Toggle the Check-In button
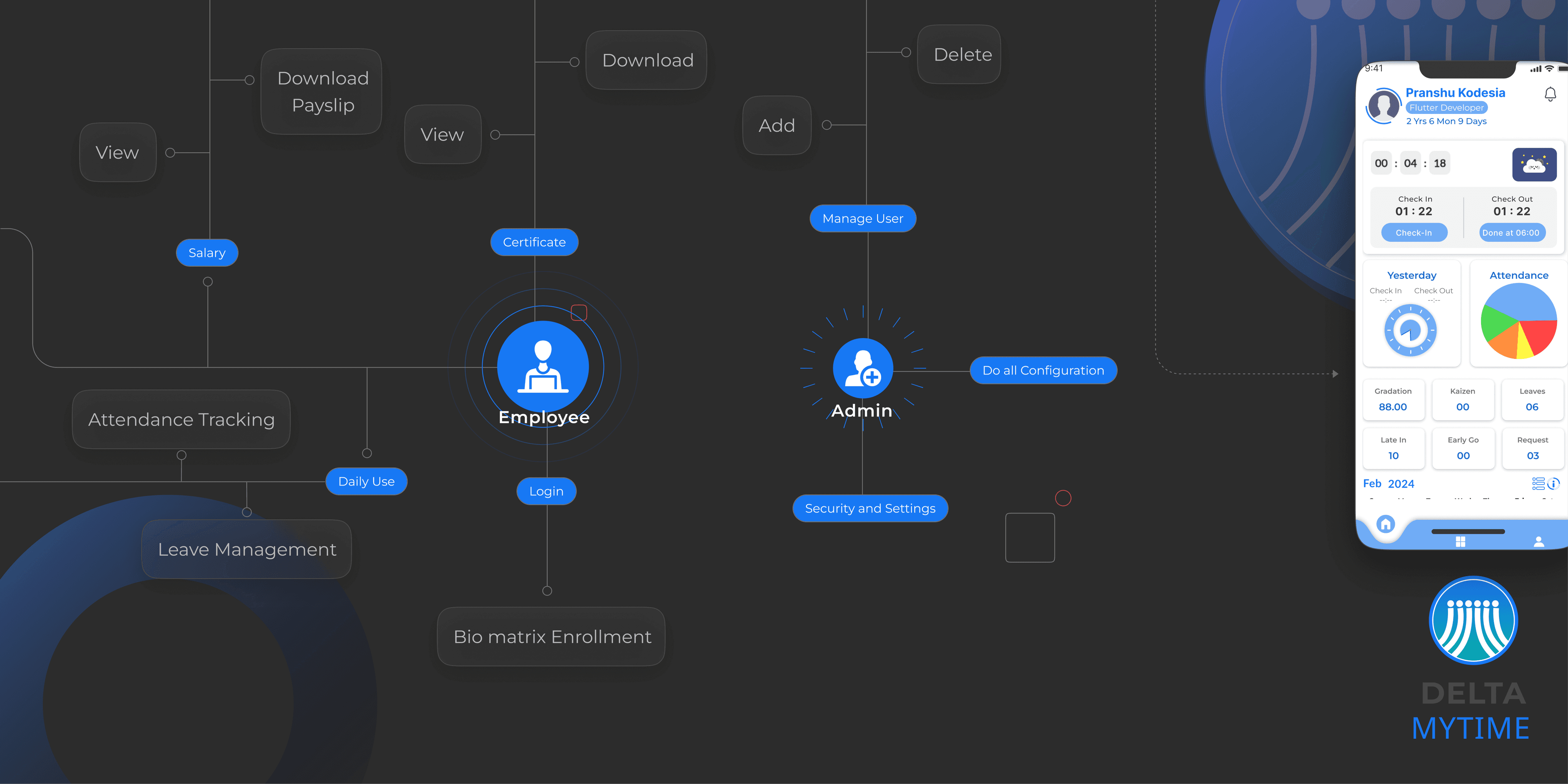 1414,232
